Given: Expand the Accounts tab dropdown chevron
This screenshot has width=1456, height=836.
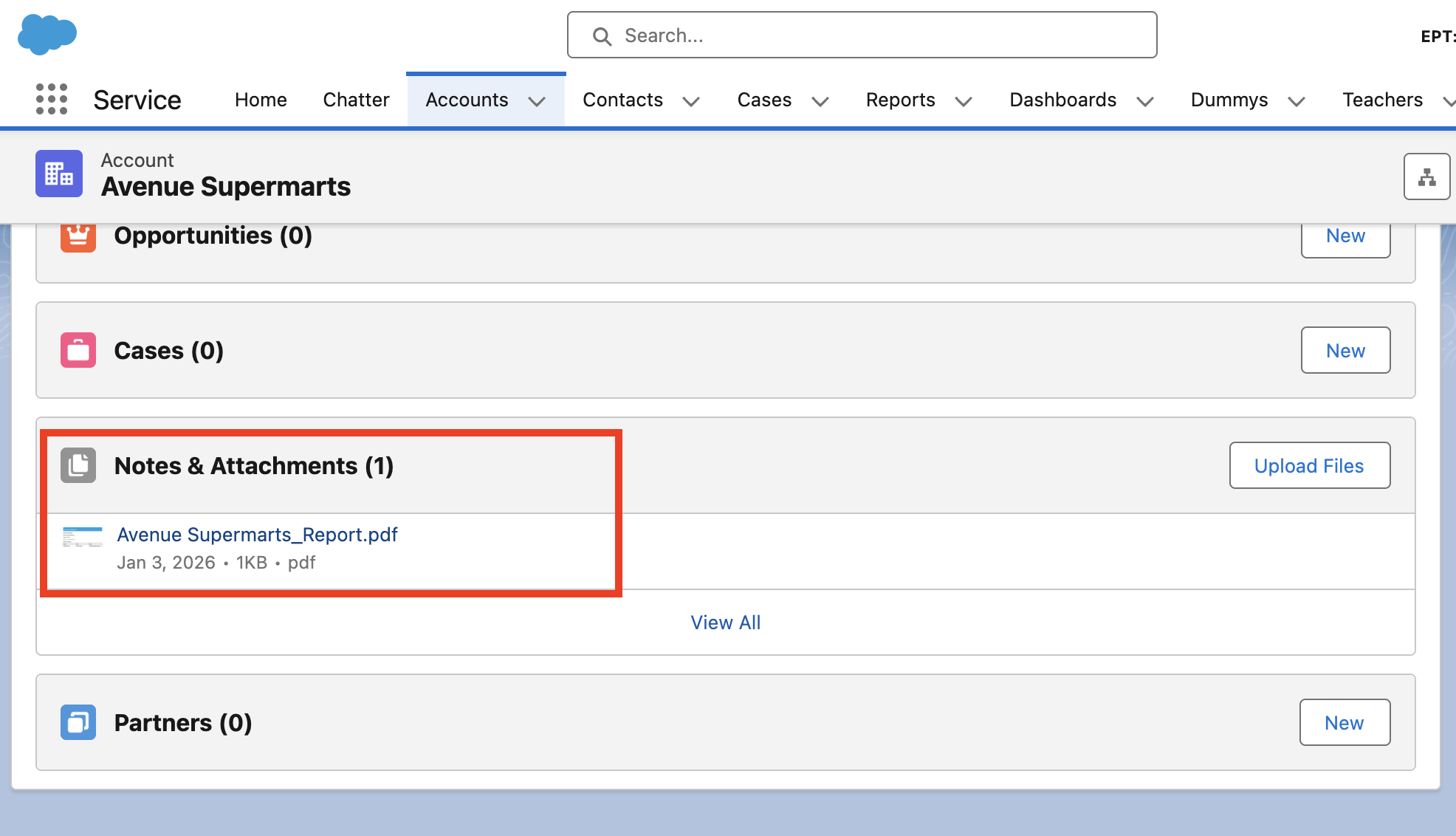Looking at the screenshot, I should [x=537, y=101].
